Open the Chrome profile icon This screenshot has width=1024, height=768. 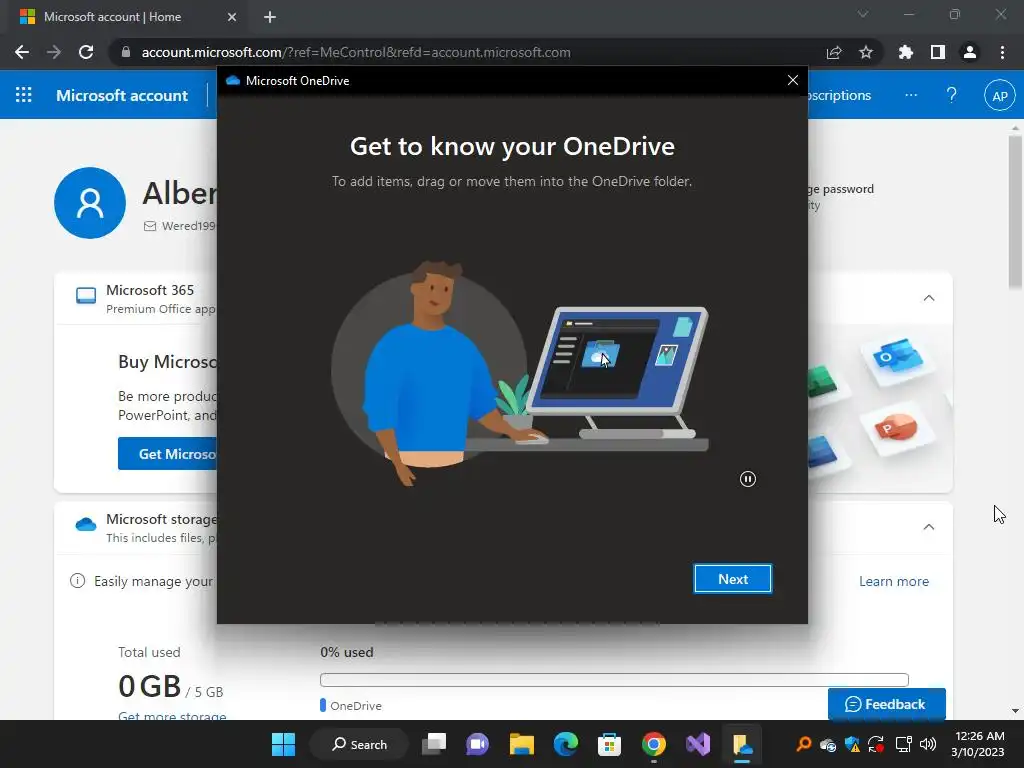tap(970, 52)
